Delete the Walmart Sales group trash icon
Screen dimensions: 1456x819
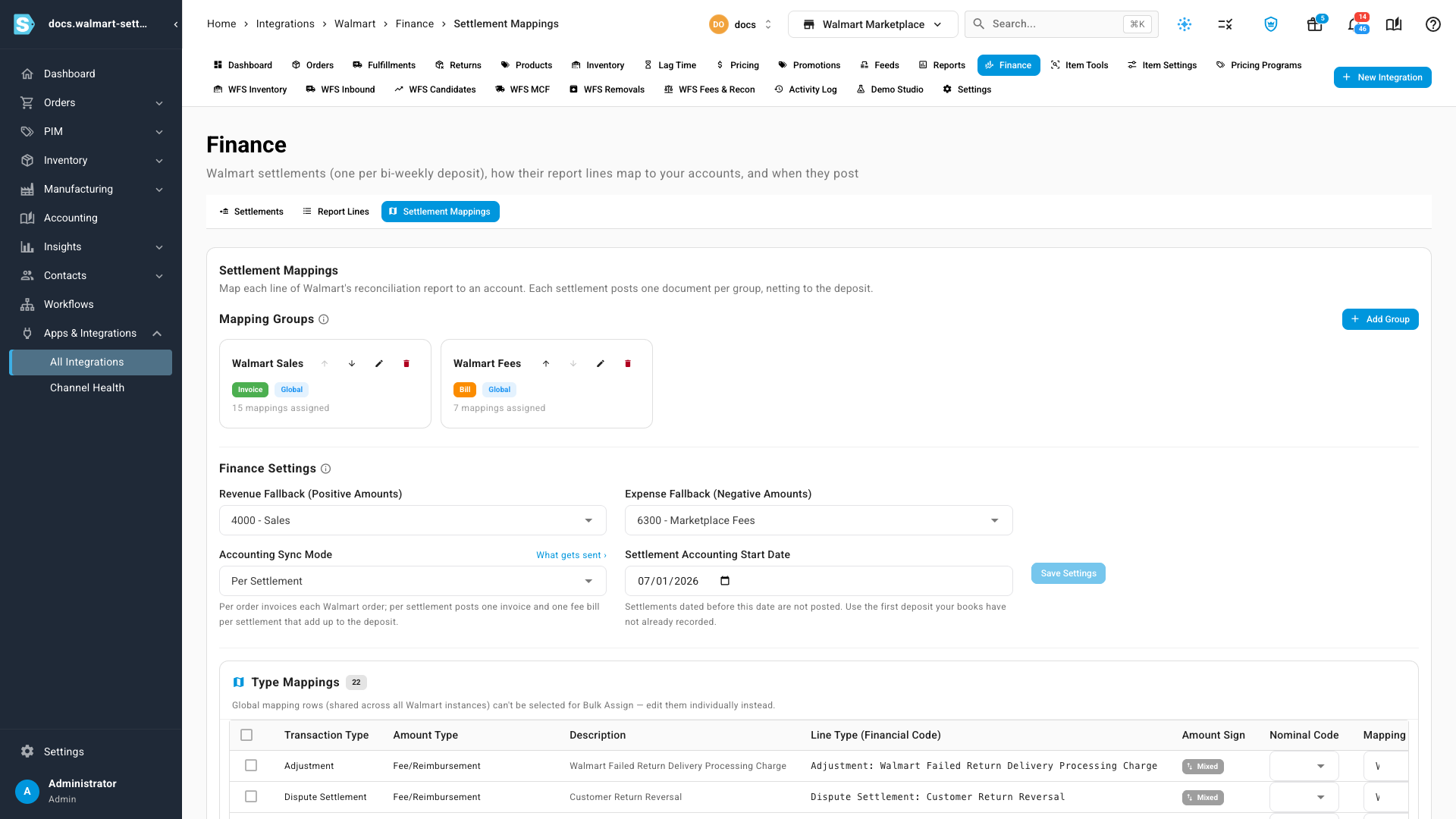(406, 364)
